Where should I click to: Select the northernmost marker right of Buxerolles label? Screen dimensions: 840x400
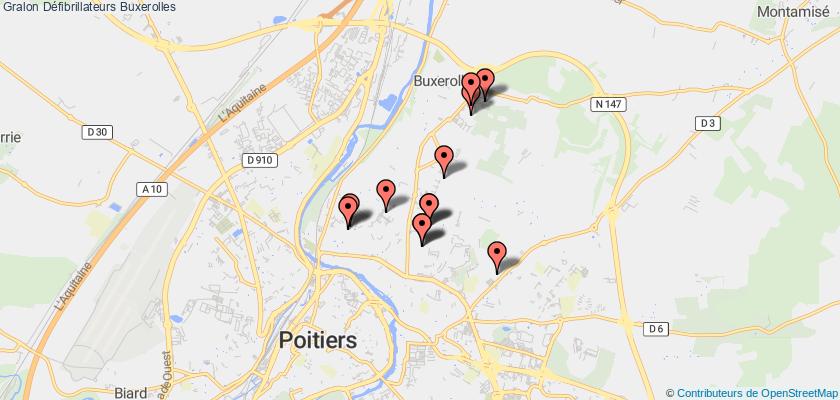coord(485,84)
